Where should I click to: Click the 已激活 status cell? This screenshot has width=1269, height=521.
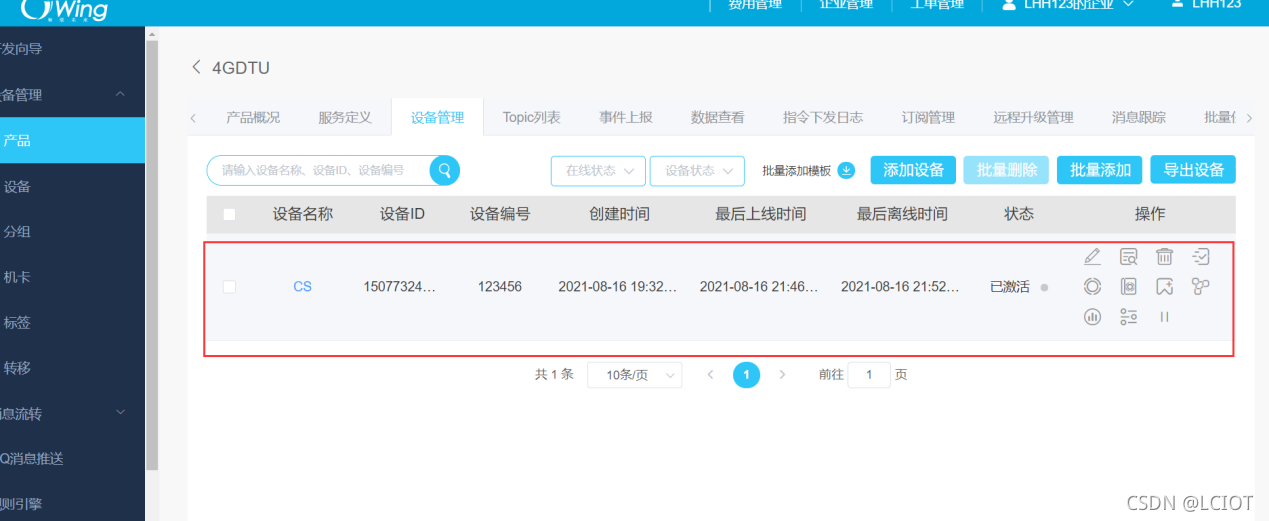(x=1010, y=287)
